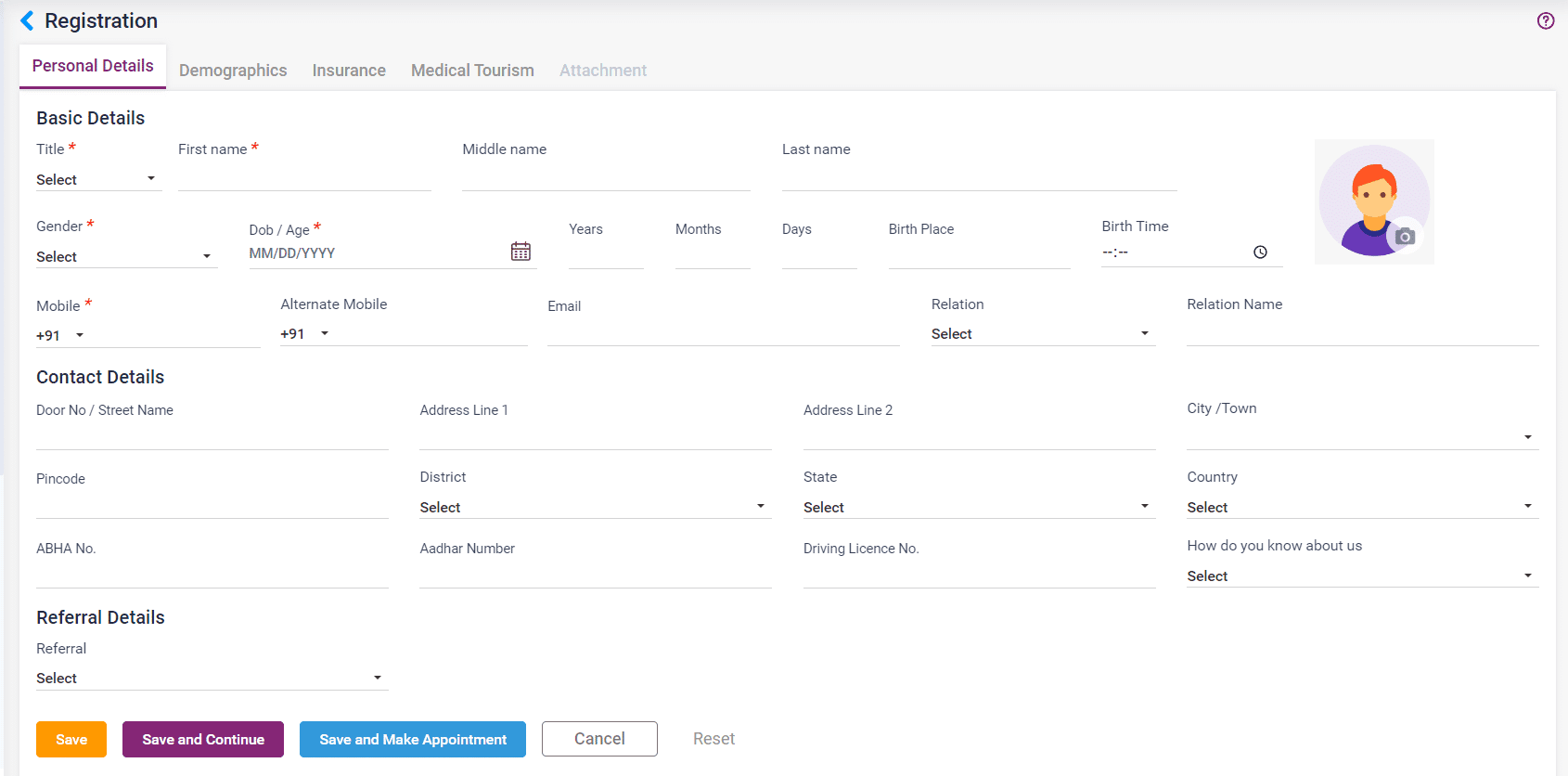Image resolution: width=1568 pixels, height=776 pixels.
Task: Expand the City /Town dropdown arrow
Action: [1527, 437]
